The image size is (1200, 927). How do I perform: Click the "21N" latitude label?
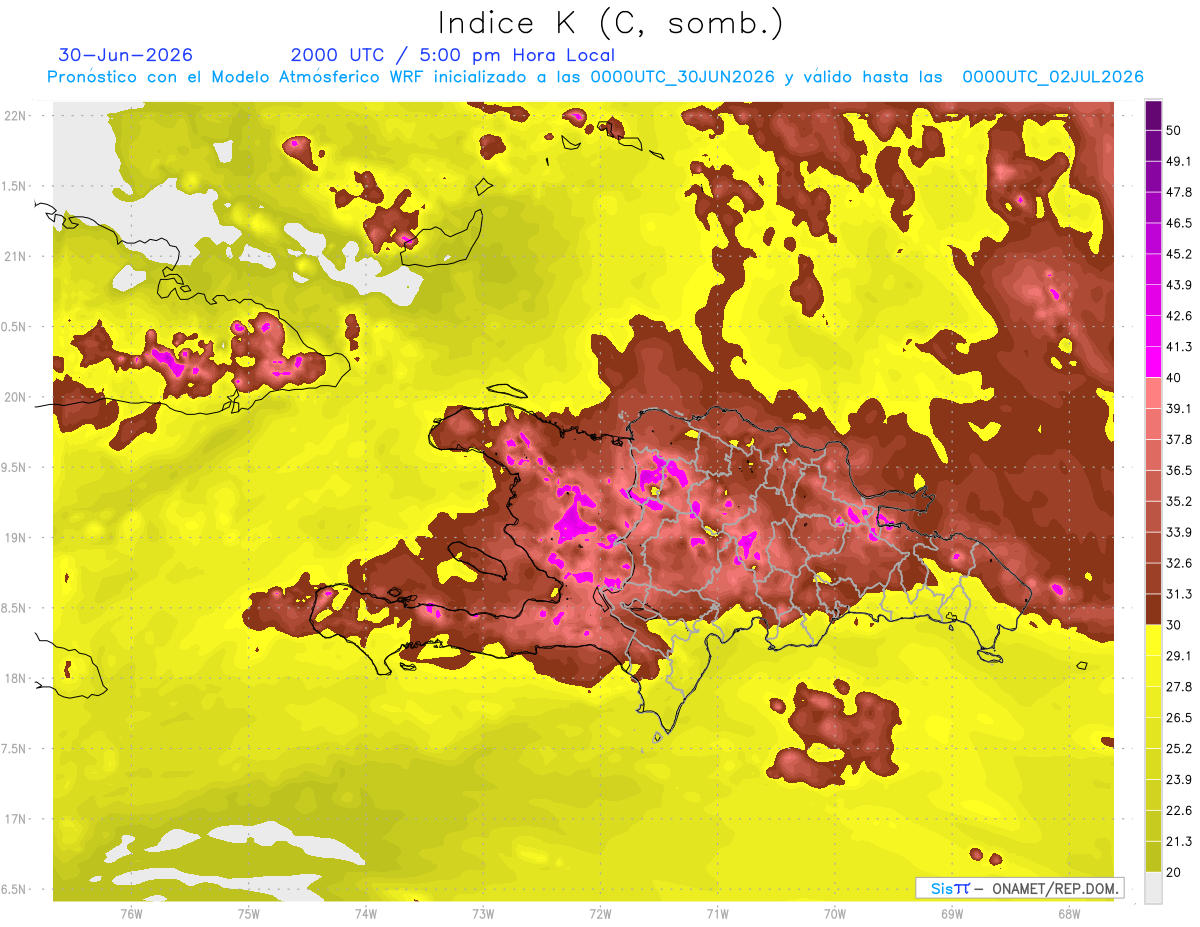pos(17,256)
